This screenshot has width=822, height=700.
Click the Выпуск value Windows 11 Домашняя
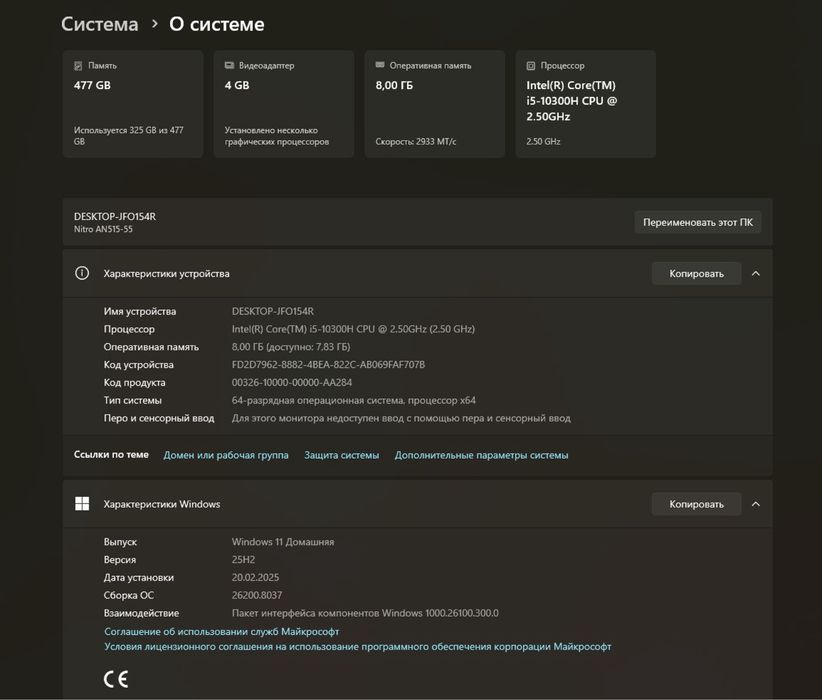[283, 542]
